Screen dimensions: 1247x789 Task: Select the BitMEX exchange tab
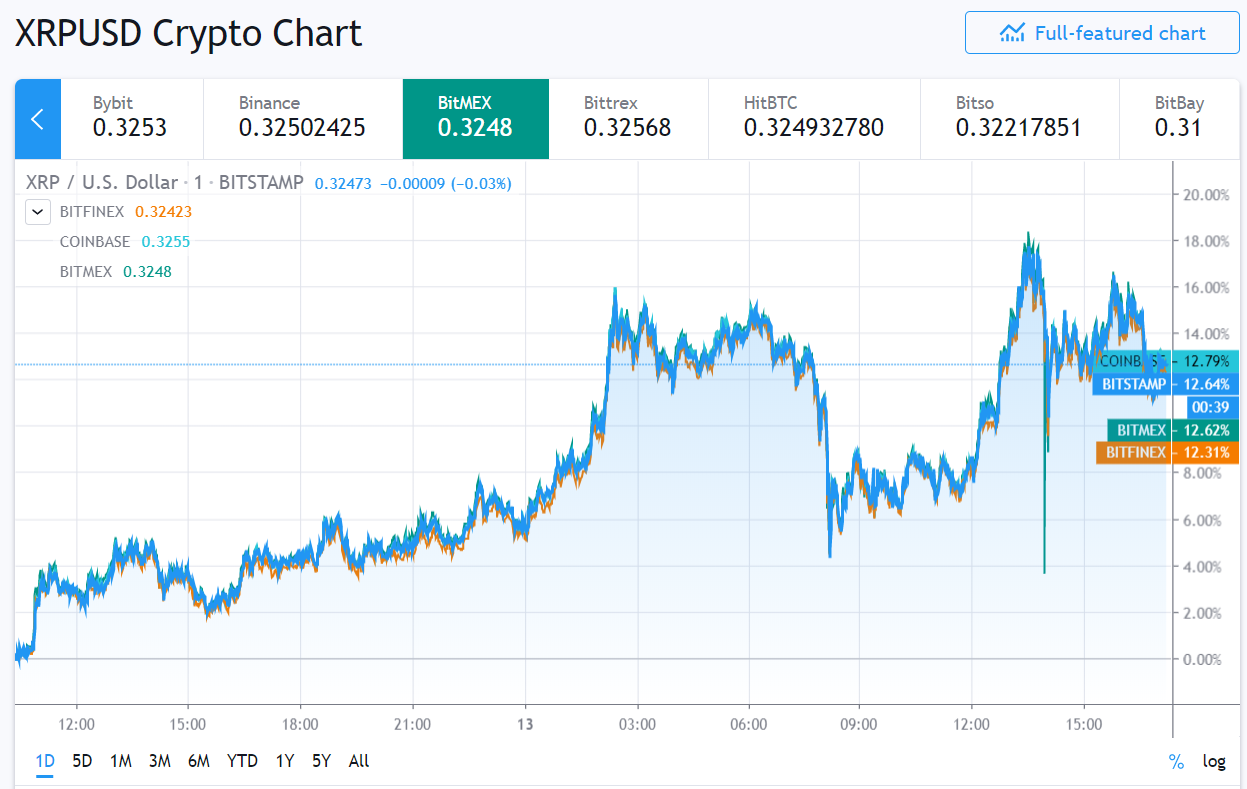tap(475, 118)
